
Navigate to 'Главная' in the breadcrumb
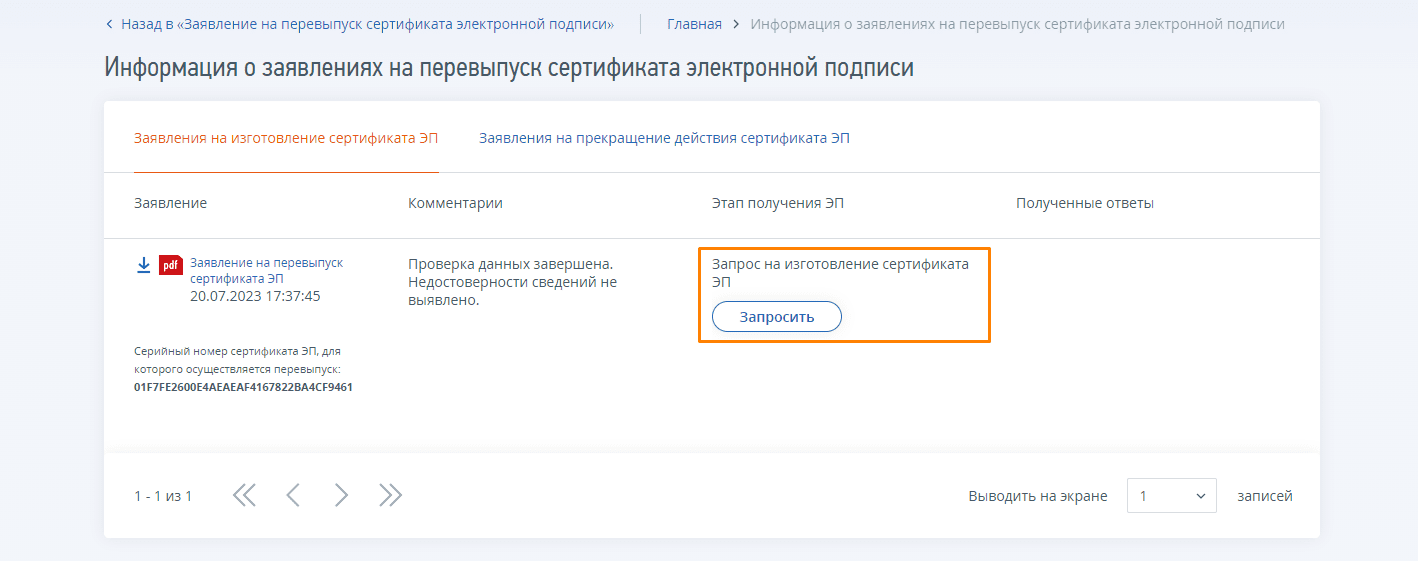694,24
